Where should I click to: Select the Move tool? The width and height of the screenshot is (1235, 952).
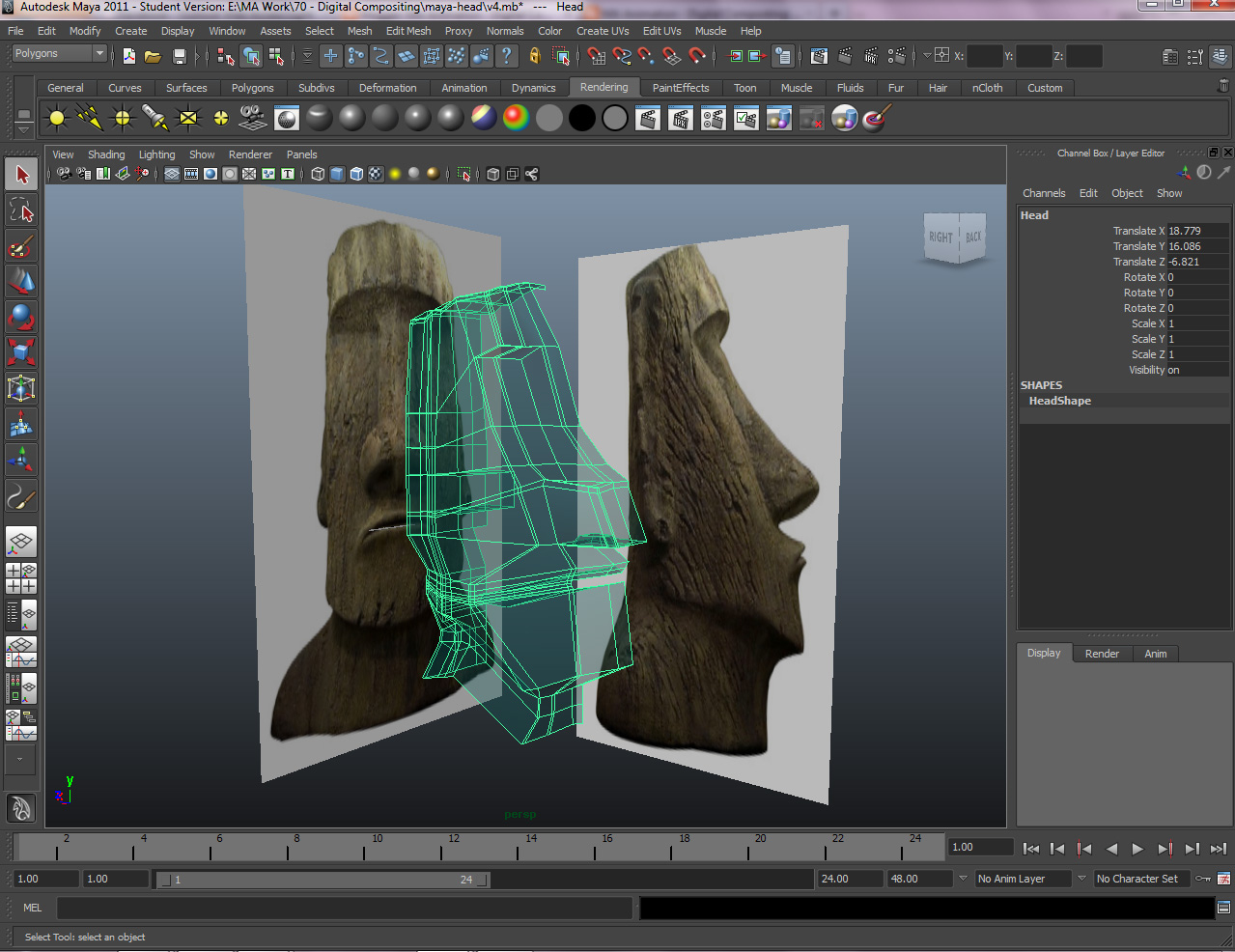pyautogui.click(x=19, y=280)
